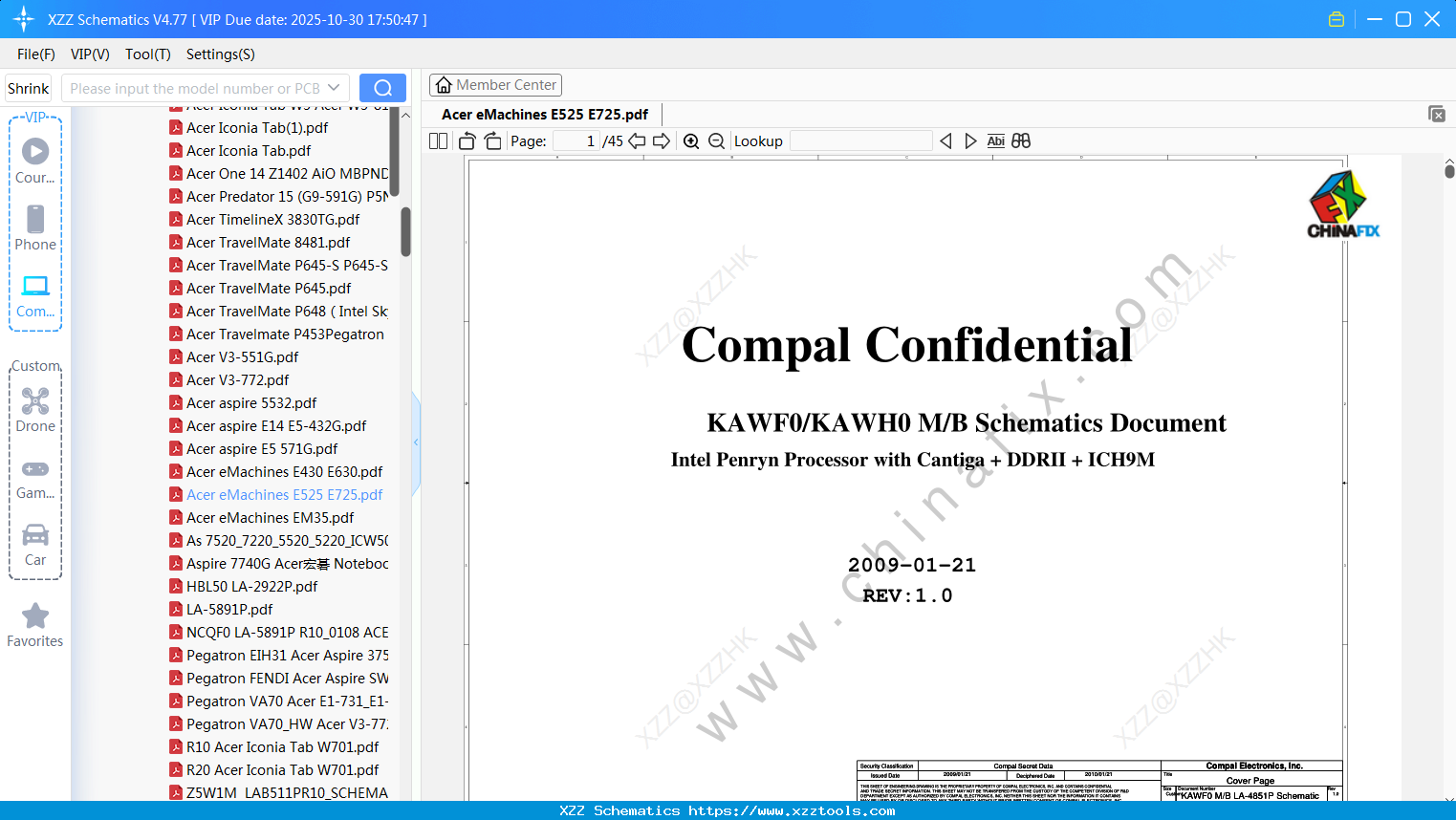Select the Computer category icon
The image size is (1456, 820).
tap(35, 295)
